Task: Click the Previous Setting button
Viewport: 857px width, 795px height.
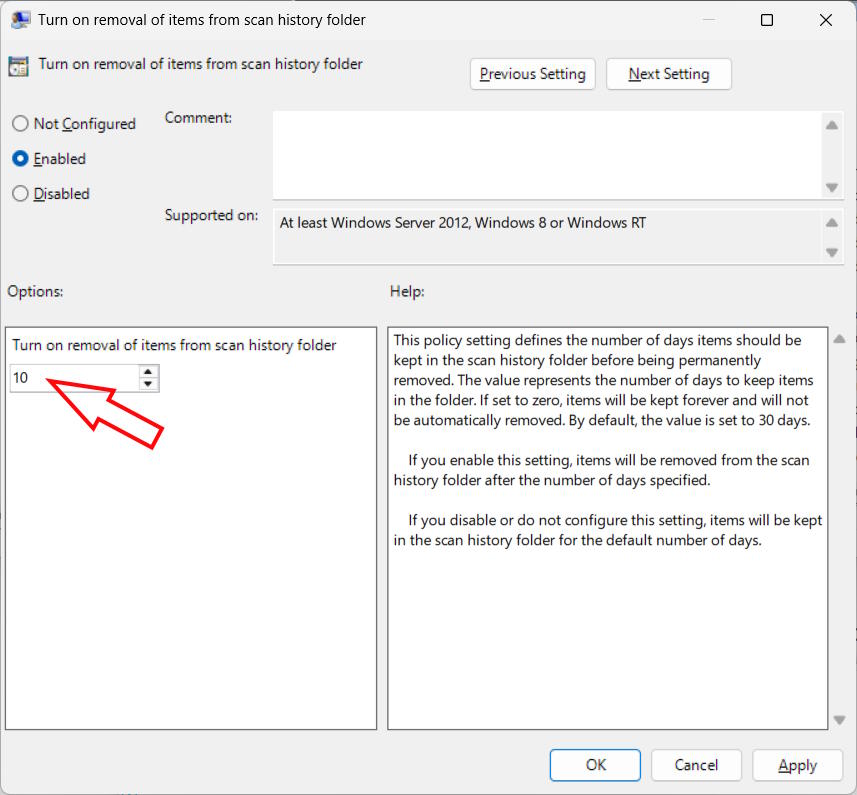Action: tap(532, 73)
